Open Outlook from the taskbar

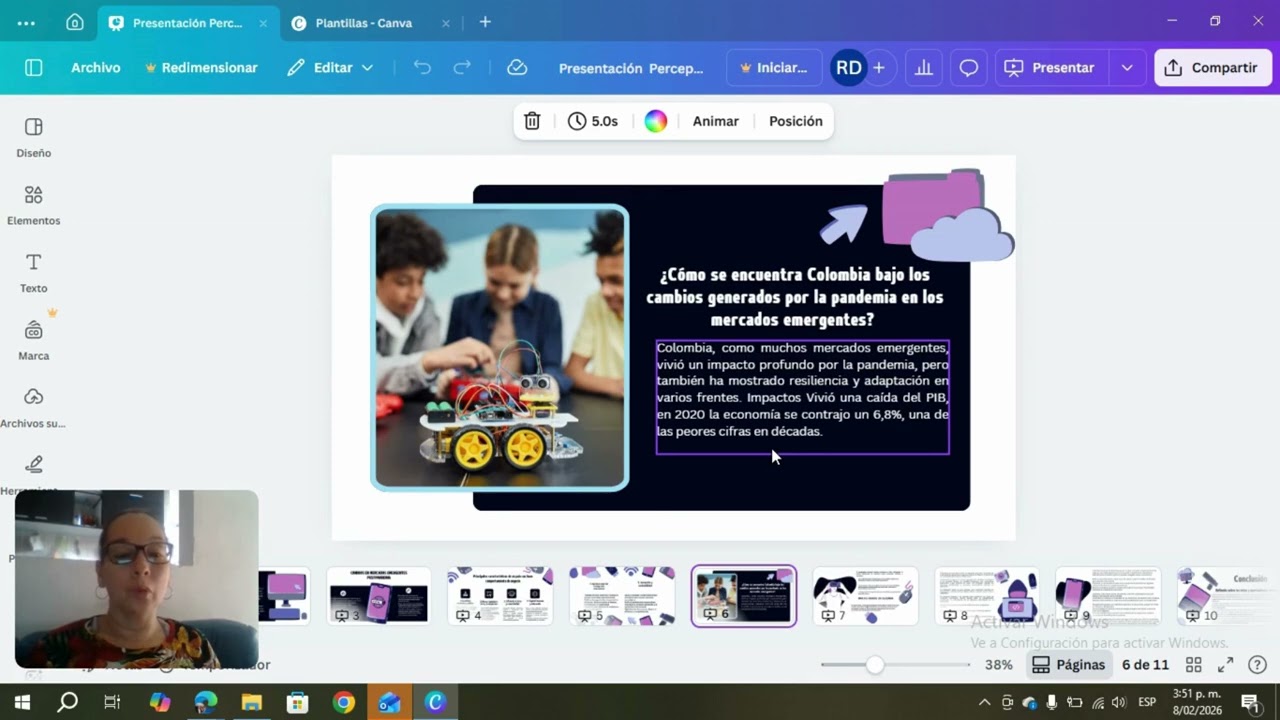[389, 703]
